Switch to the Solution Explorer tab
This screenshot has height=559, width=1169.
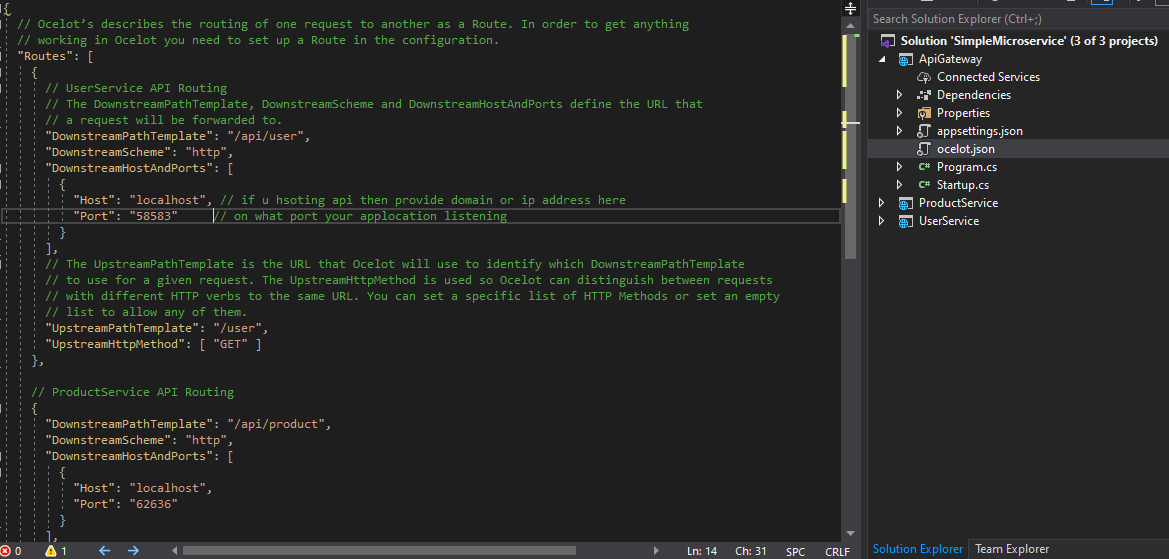pos(918,549)
